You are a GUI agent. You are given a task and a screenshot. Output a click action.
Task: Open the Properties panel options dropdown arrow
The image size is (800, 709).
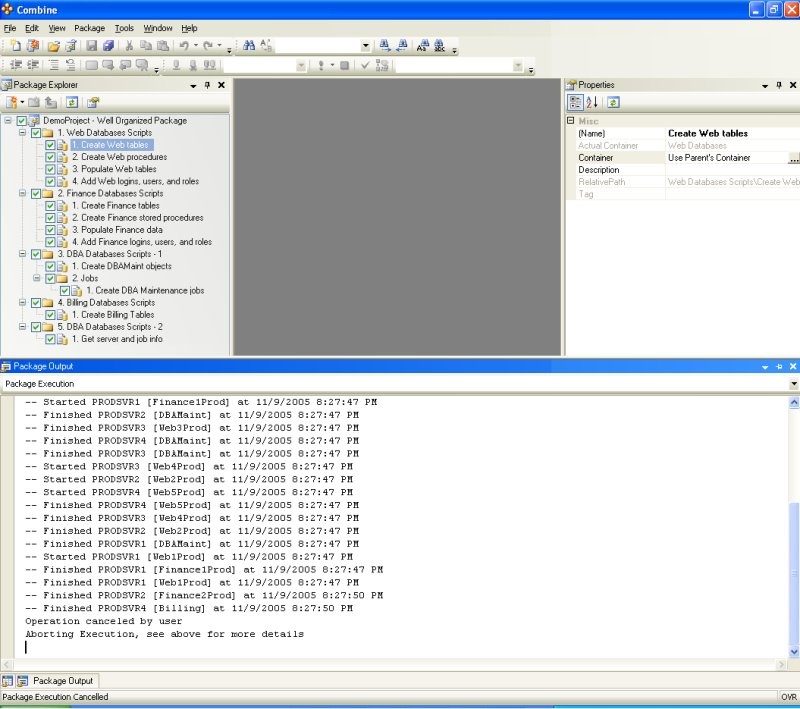click(x=765, y=86)
